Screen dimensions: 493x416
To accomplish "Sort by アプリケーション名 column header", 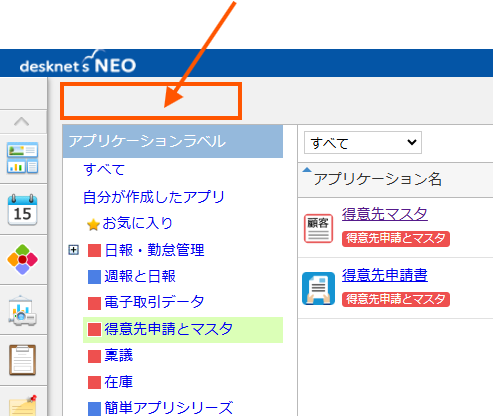I will [x=377, y=179].
